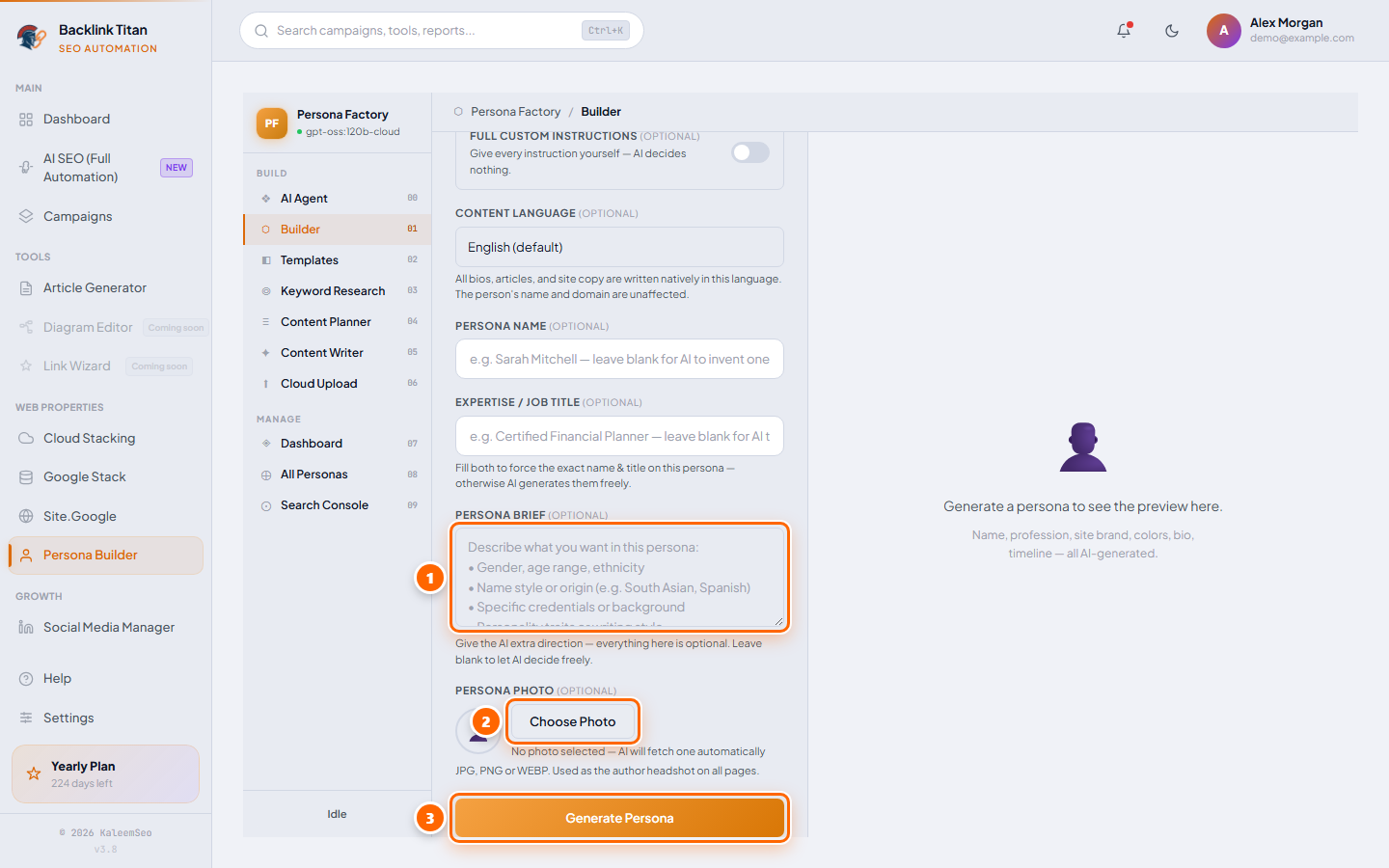The width and height of the screenshot is (1389, 868).
Task: Click the persona photo avatar placeholder
Action: 477,730
